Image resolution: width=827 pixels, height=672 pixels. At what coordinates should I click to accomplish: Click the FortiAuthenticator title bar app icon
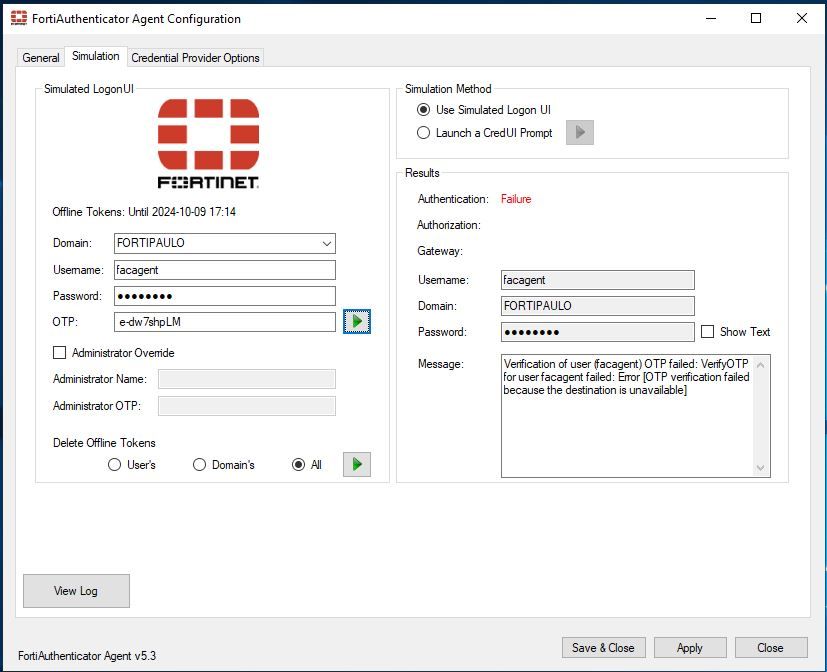(19, 18)
